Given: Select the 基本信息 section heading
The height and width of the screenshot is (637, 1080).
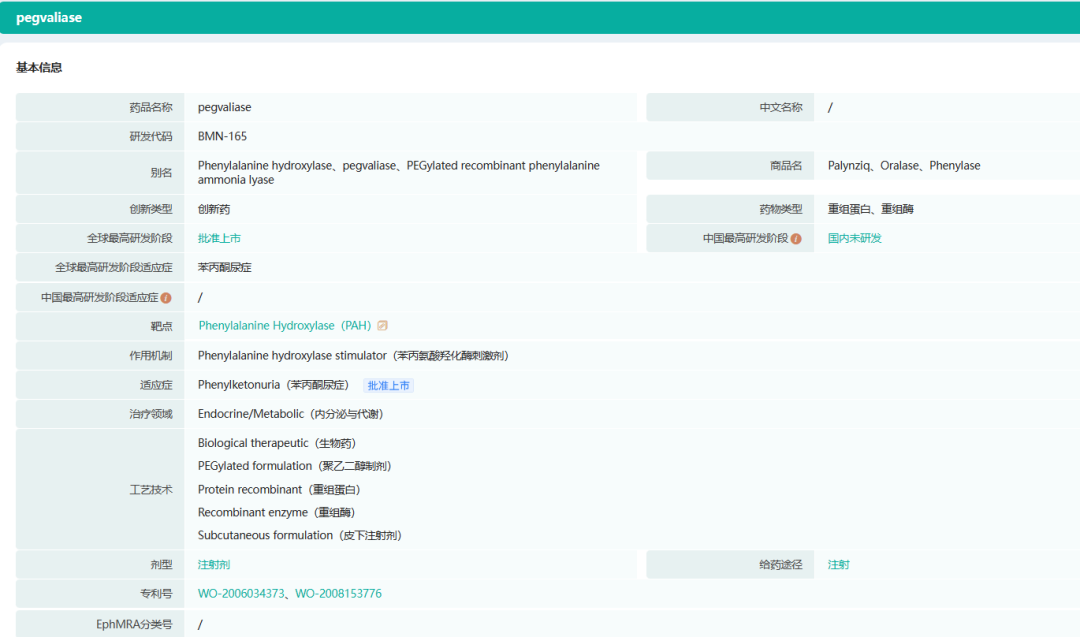Looking at the screenshot, I should click(39, 68).
